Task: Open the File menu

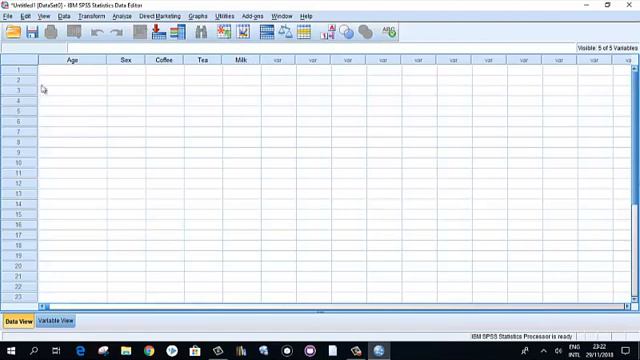Action: [8, 16]
